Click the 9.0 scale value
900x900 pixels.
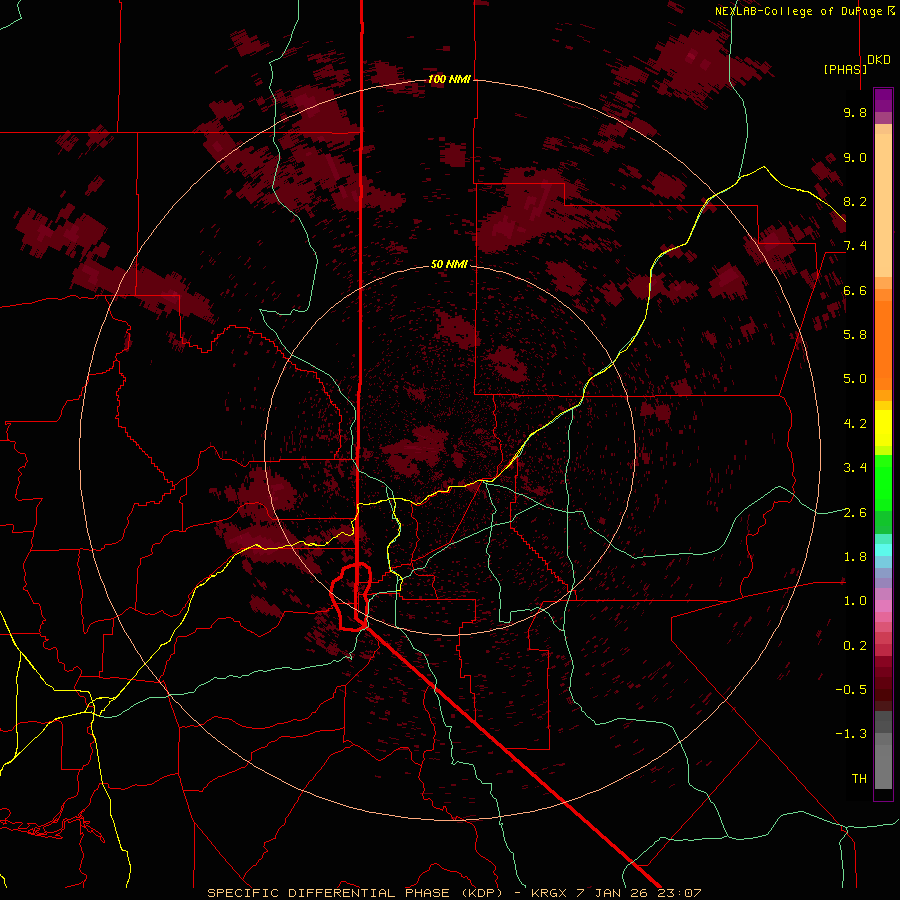pyautogui.click(x=855, y=157)
